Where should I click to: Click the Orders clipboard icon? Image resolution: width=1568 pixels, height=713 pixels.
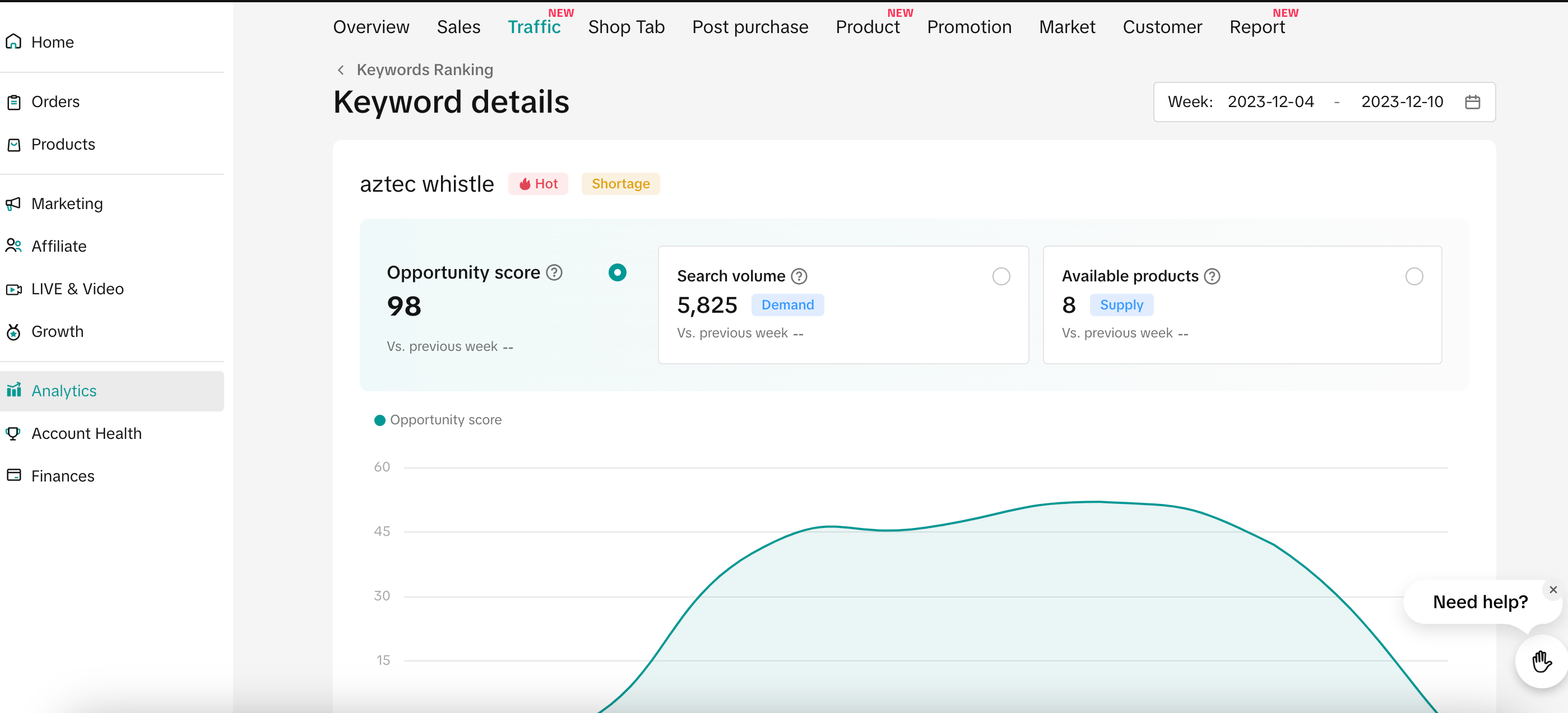tap(13, 101)
